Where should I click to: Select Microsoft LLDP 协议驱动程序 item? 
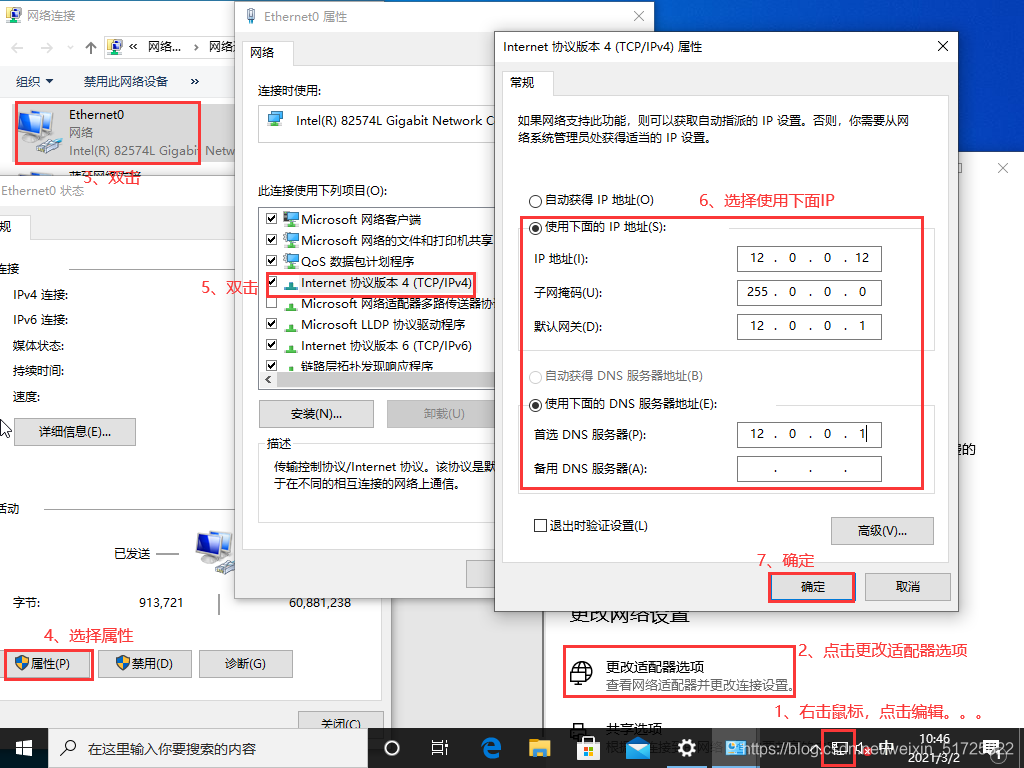[383, 325]
